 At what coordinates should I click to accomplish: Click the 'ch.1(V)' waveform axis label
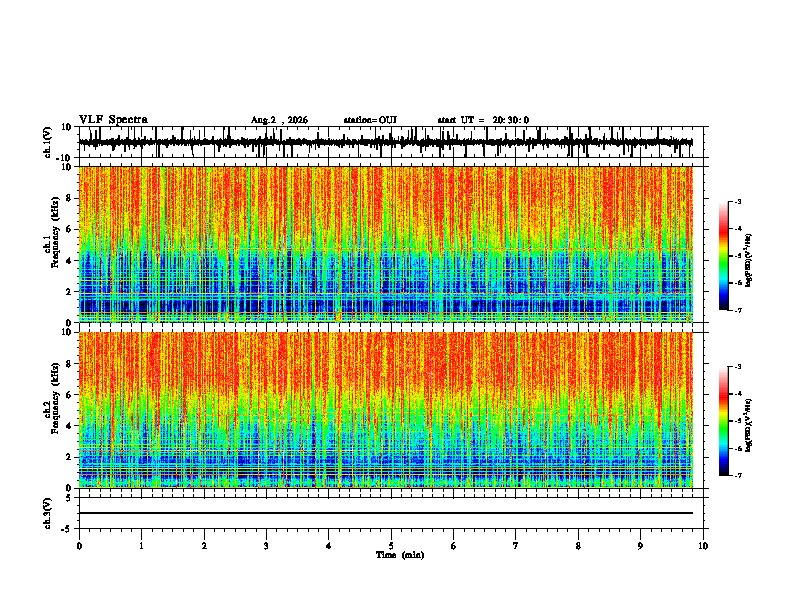click(48, 142)
